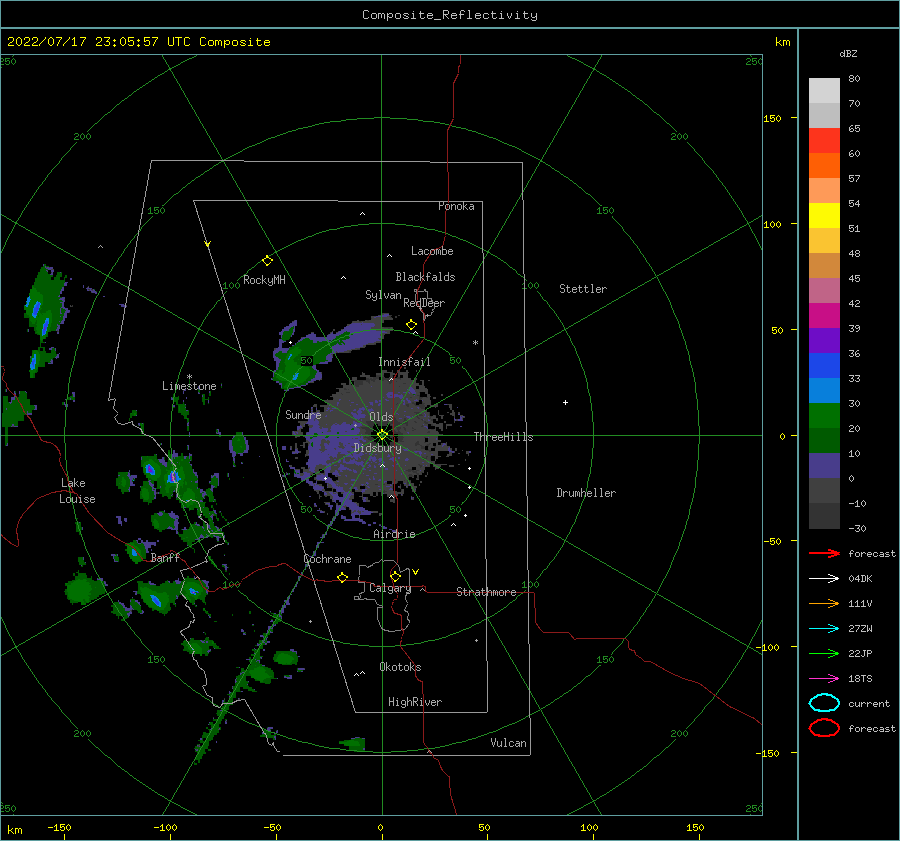This screenshot has width=900, height=841.
Task: Click the dBZ legend heading
Action: [848, 53]
